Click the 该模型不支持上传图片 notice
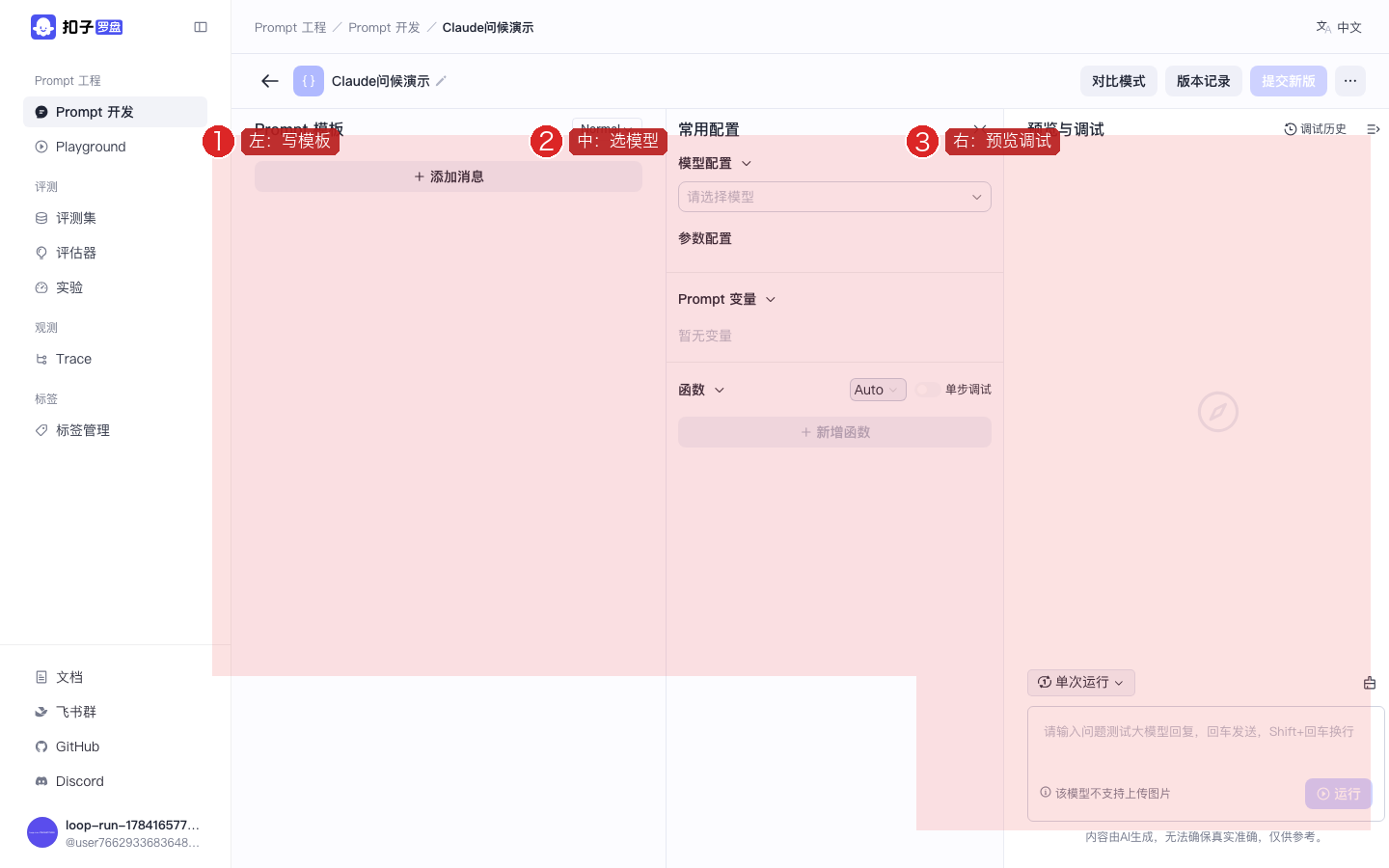The height and width of the screenshot is (868, 1389). point(1105,793)
